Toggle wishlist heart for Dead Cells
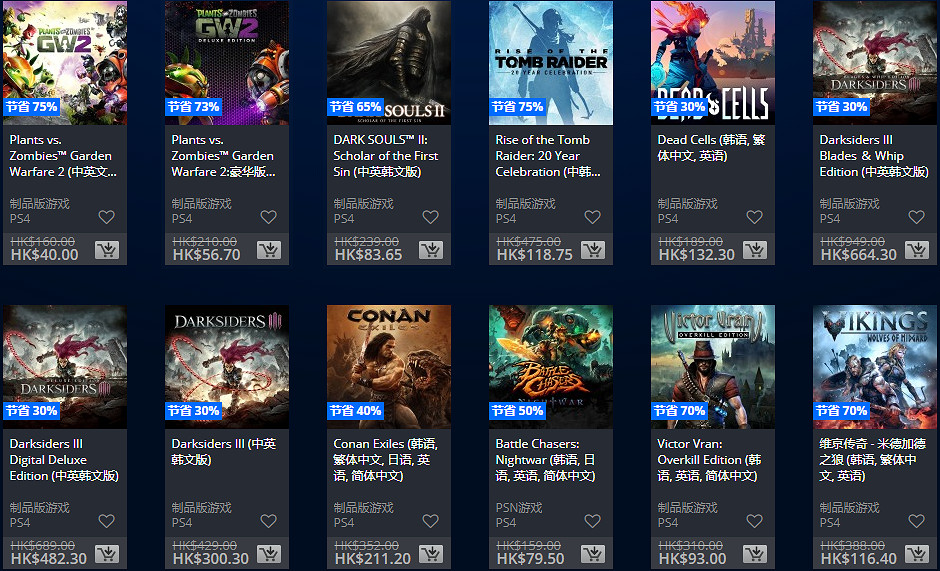The width and height of the screenshot is (940, 571). click(754, 217)
